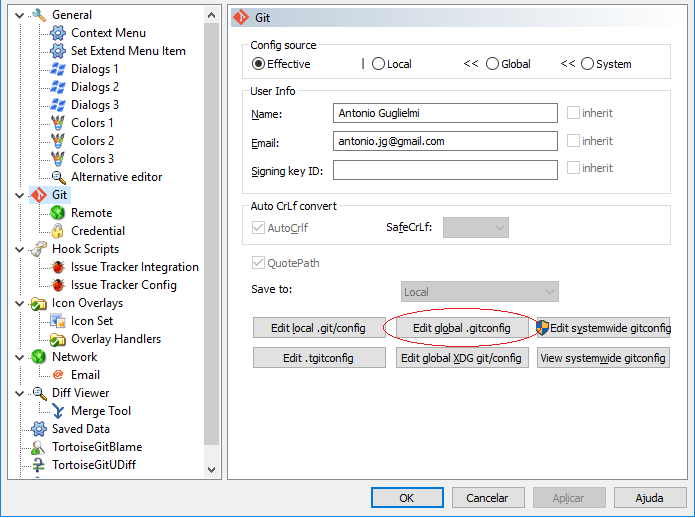Image resolution: width=695 pixels, height=518 pixels.
Task: Go to the Saved Data page
Action: [81, 429]
